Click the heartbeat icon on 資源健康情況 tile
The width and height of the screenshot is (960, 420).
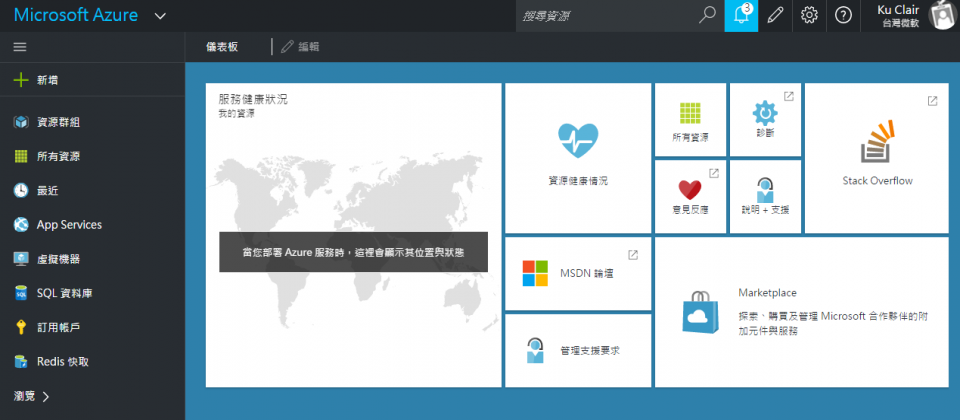578,141
